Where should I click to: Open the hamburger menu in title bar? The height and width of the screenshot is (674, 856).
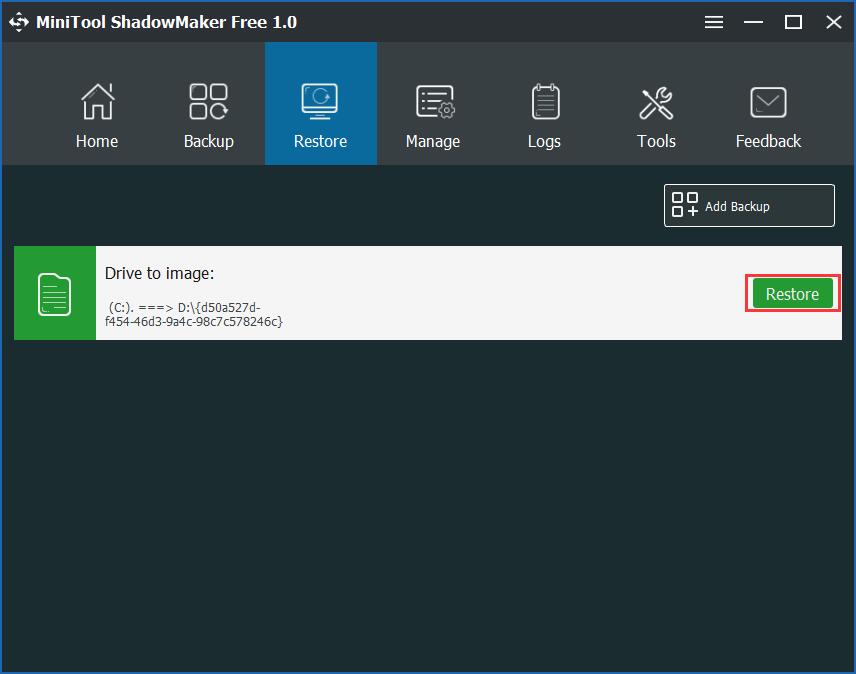click(714, 22)
